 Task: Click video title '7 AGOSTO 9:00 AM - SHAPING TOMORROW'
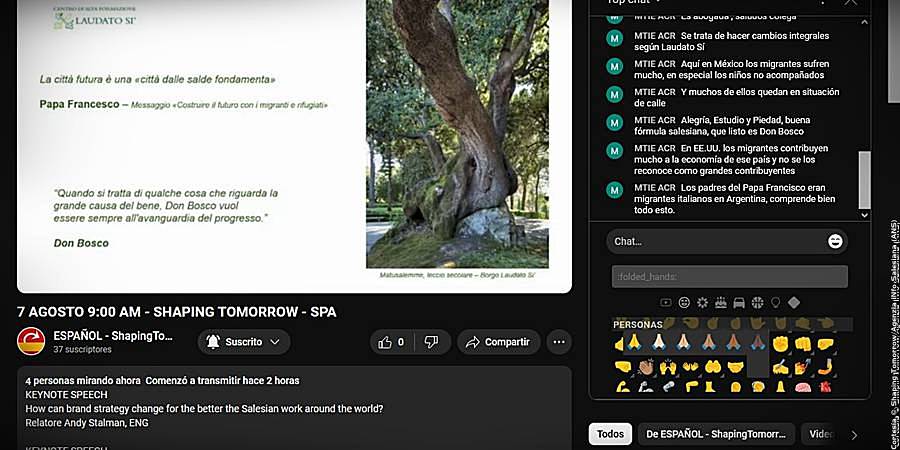[177, 312]
